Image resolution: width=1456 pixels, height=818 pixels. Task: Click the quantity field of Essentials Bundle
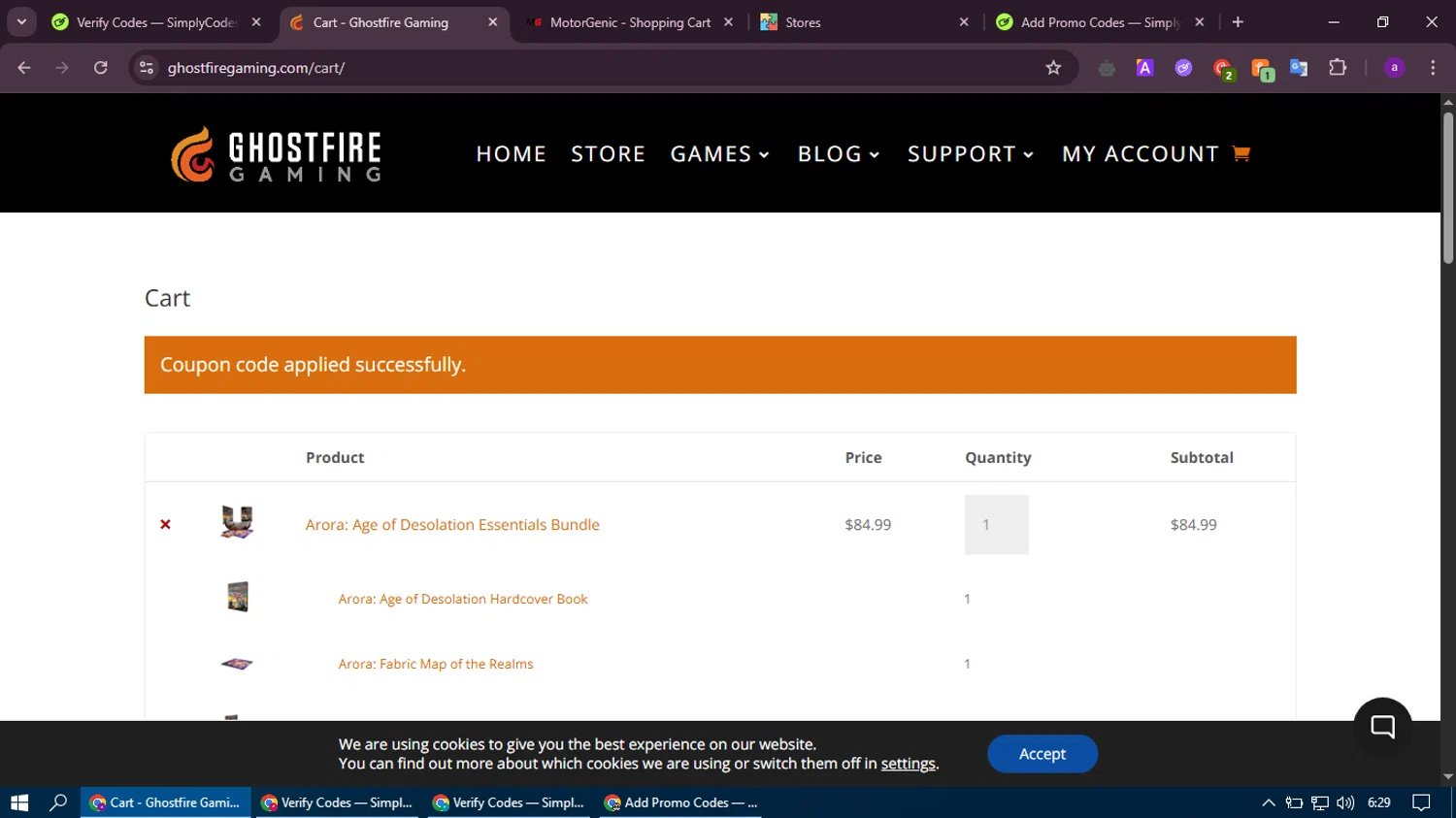tap(997, 525)
